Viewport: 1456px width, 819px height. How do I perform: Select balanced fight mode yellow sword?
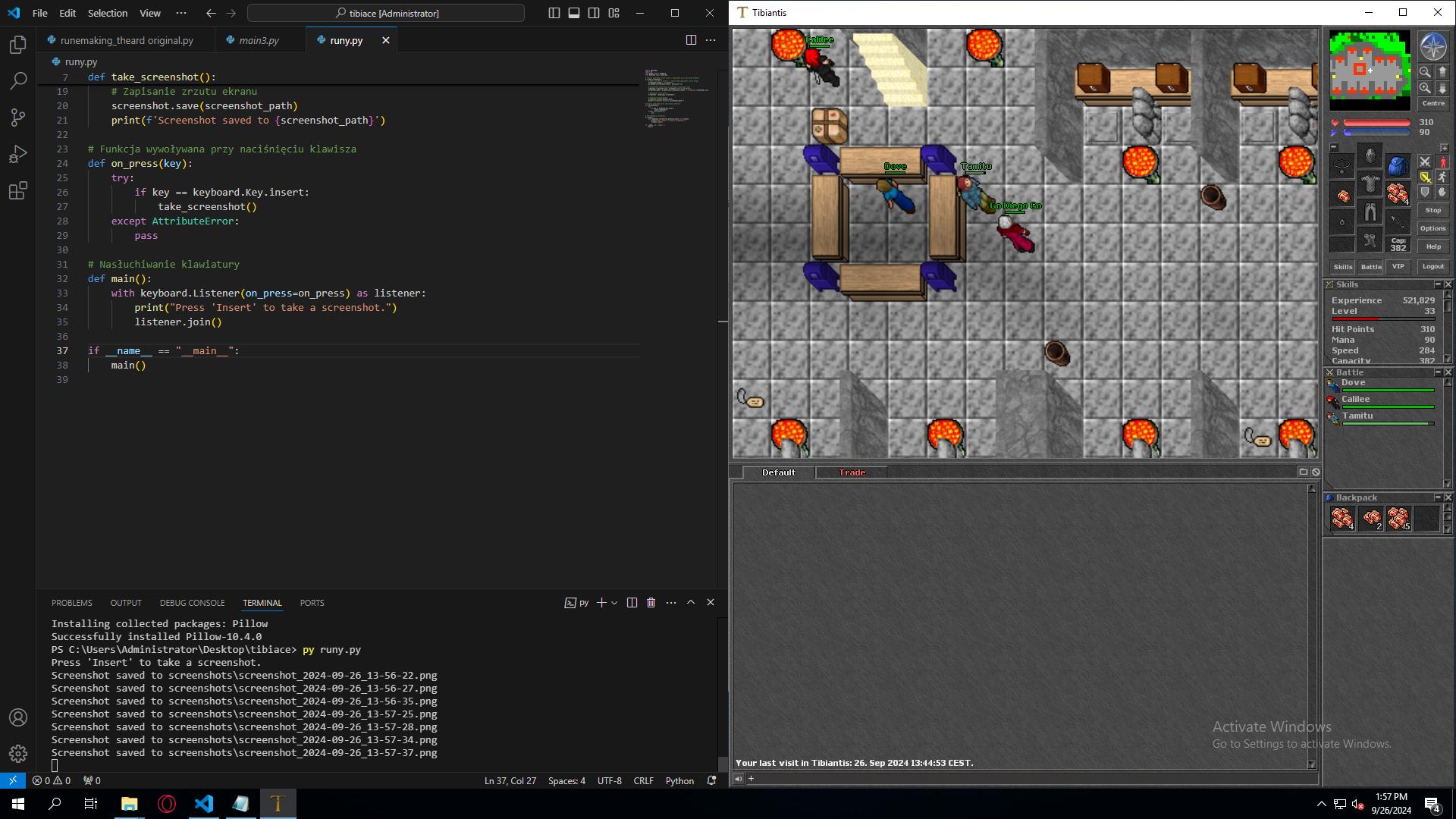tap(1425, 177)
